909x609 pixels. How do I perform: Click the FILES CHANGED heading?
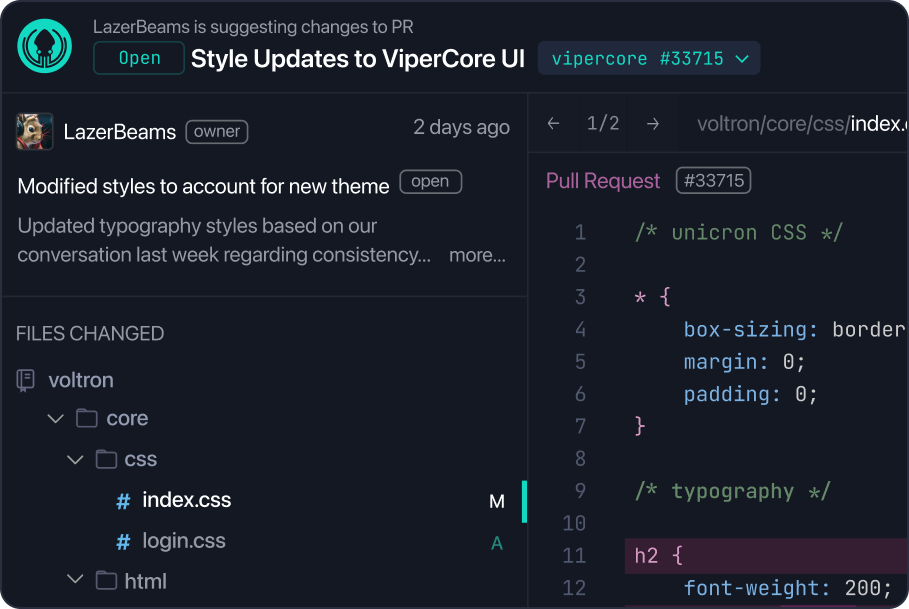(90, 334)
